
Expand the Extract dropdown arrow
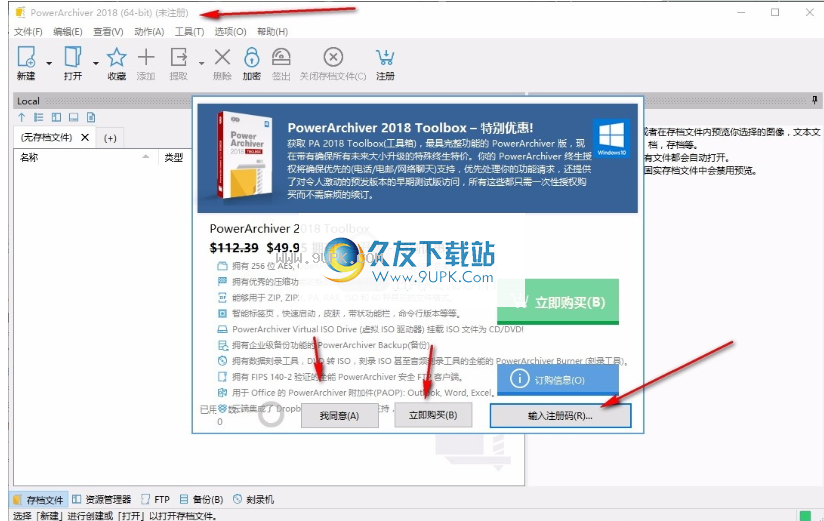(201, 63)
